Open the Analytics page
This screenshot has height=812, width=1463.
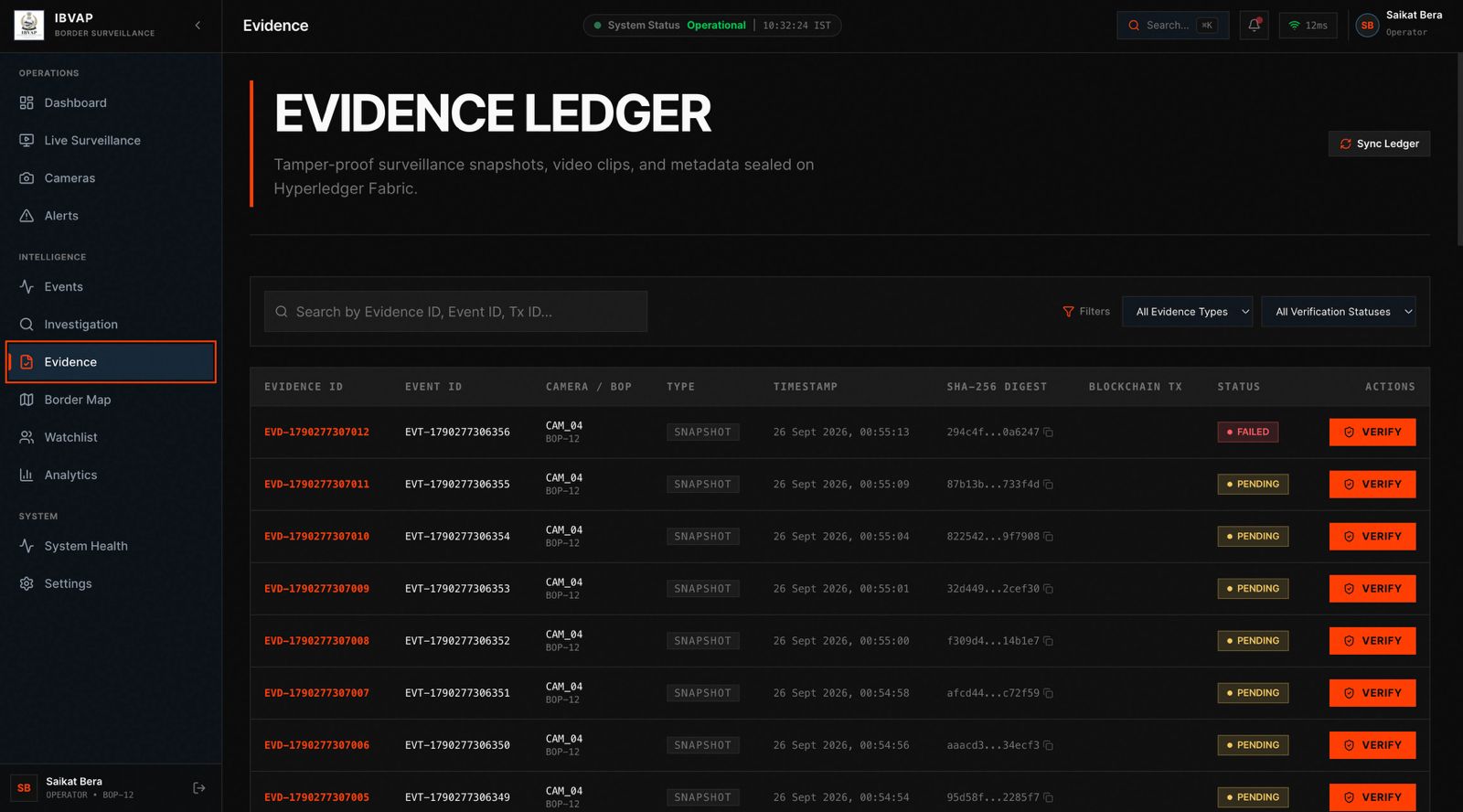111,475
